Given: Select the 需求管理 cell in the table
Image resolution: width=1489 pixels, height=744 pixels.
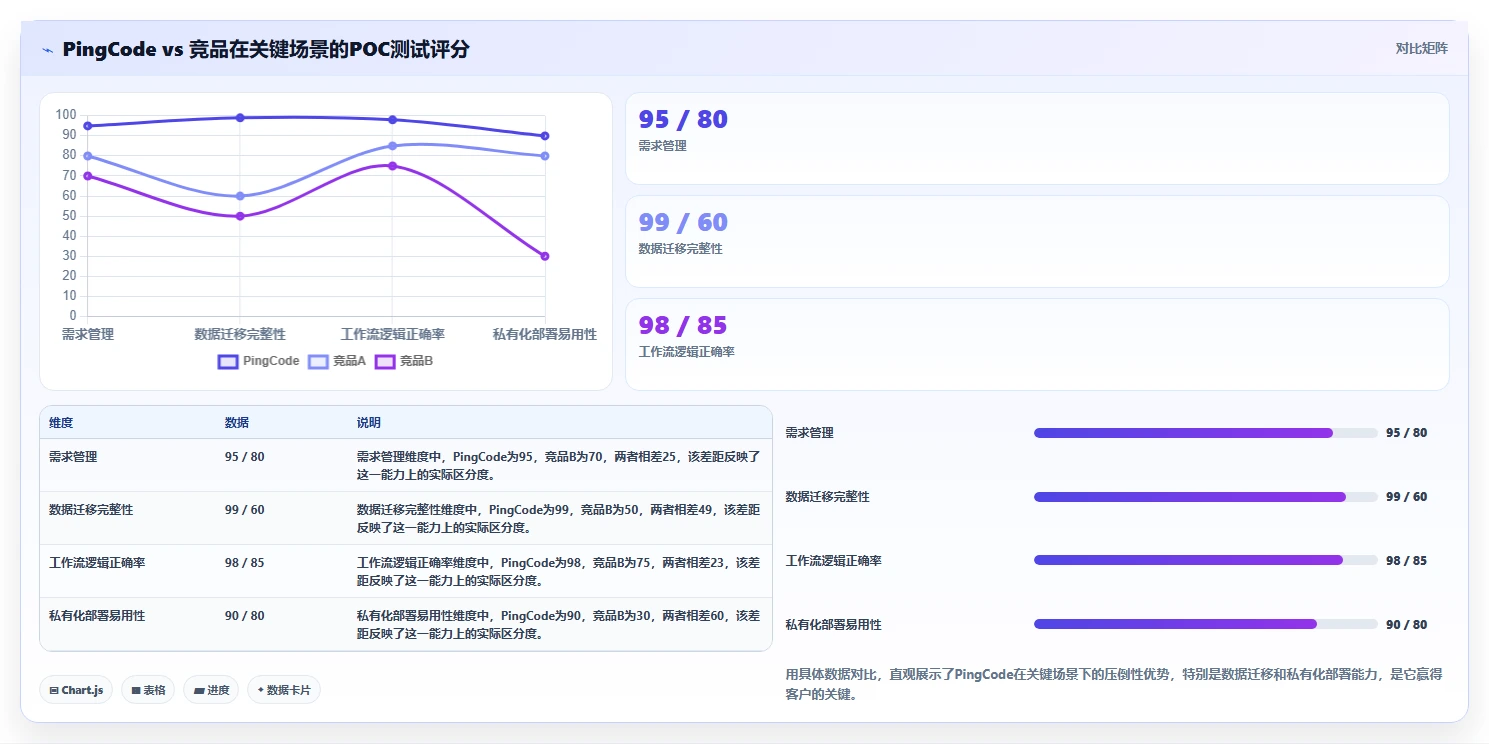Looking at the screenshot, I should (x=73, y=457).
